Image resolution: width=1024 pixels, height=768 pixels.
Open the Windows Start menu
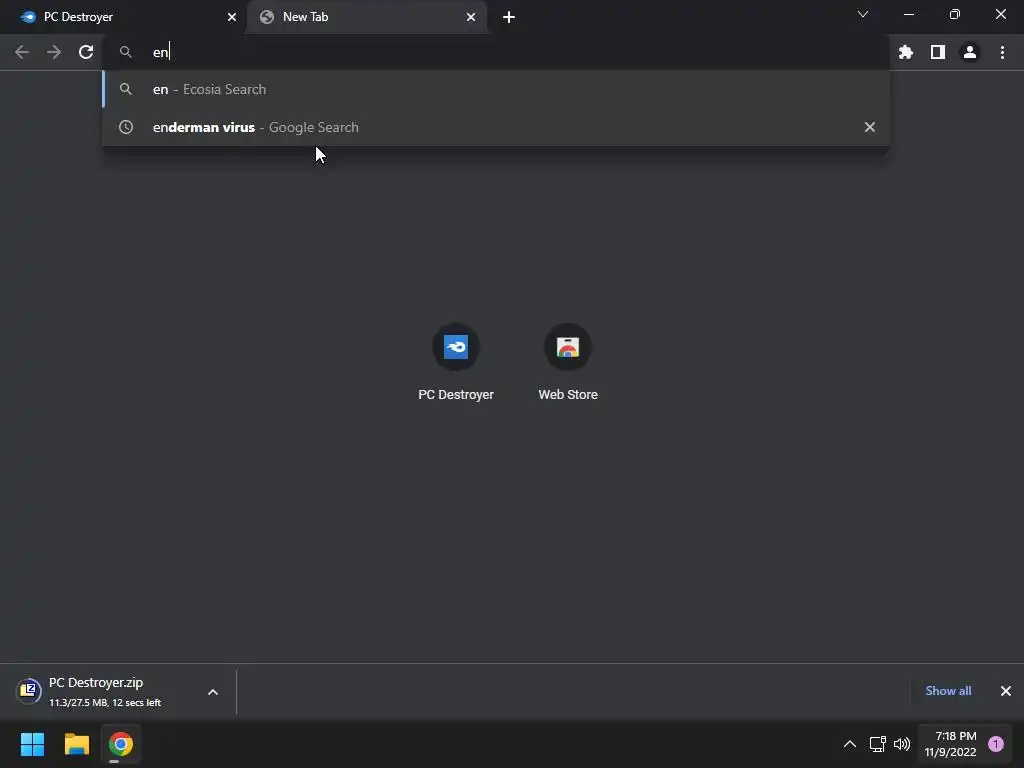coord(32,744)
